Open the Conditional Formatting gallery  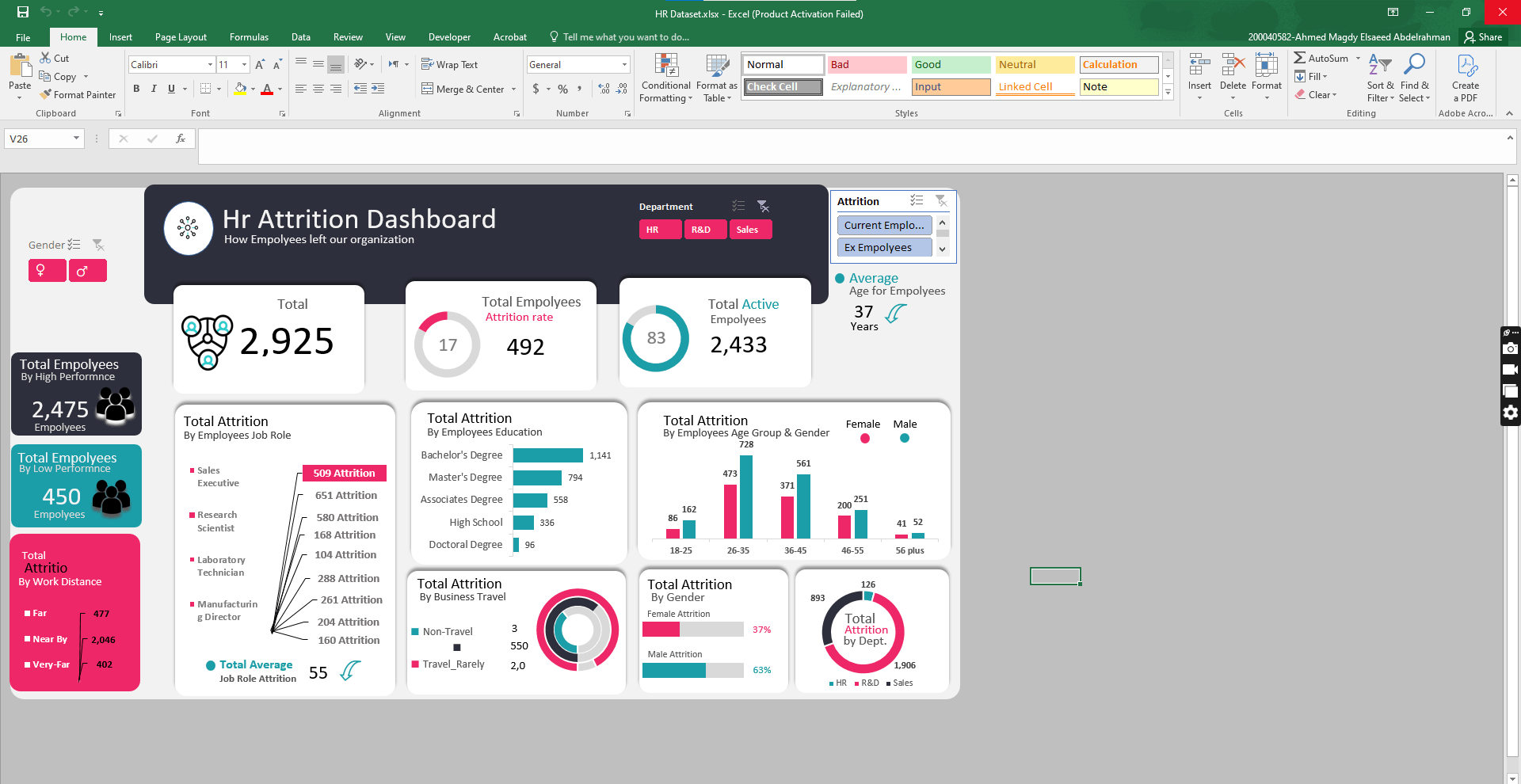click(x=665, y=78)
